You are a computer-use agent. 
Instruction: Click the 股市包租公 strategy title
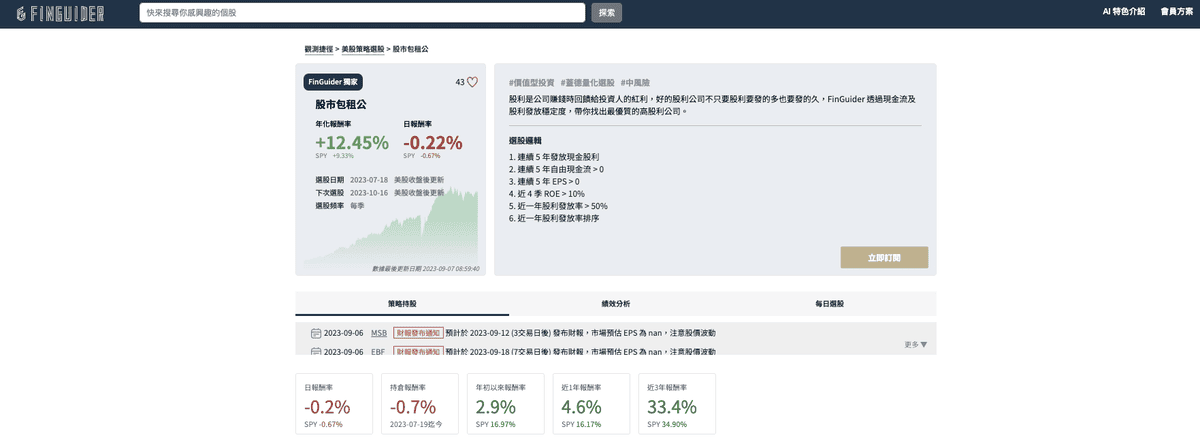click(x=341, y=104)
